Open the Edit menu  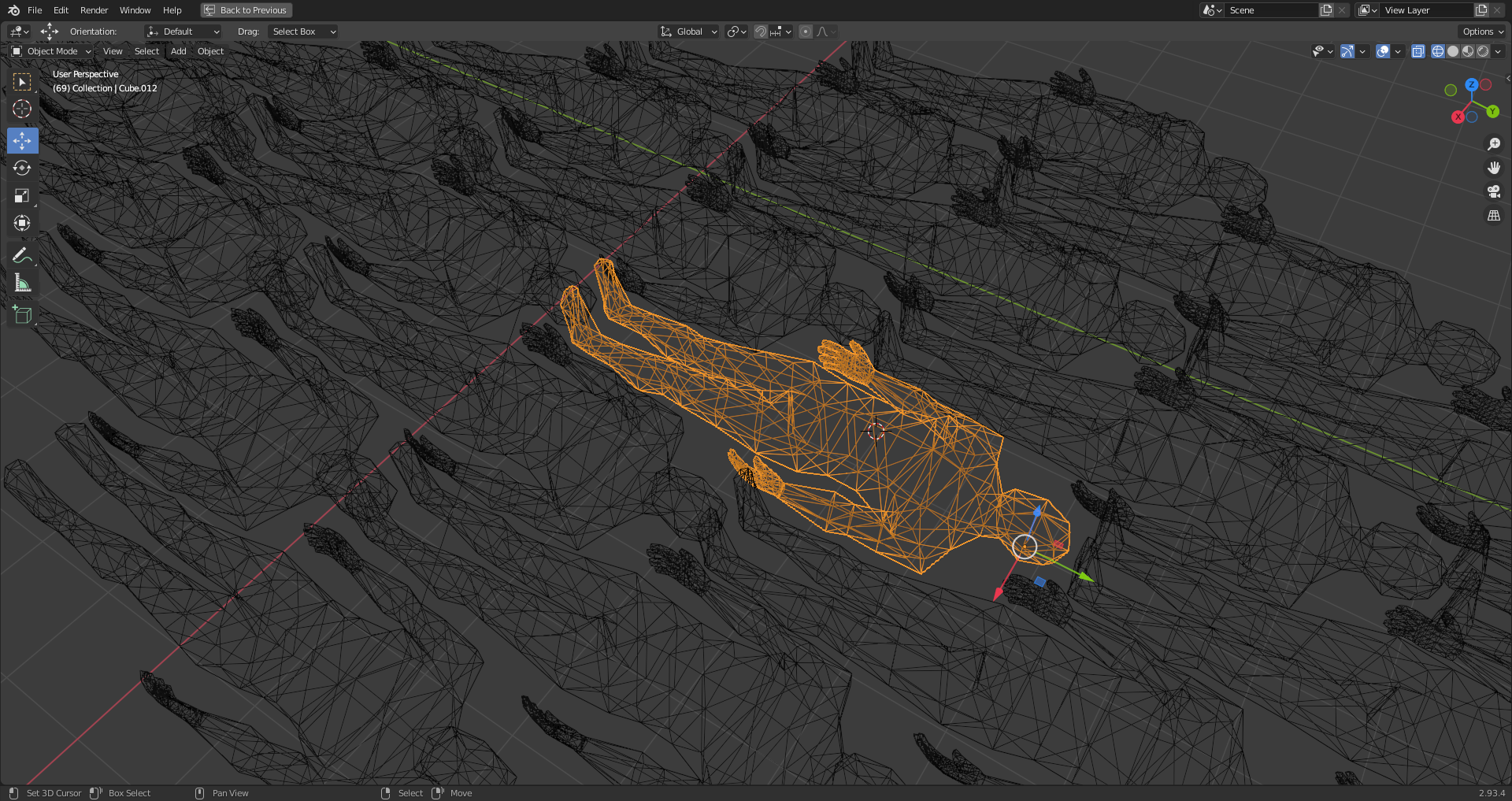(x=61, y=10)
